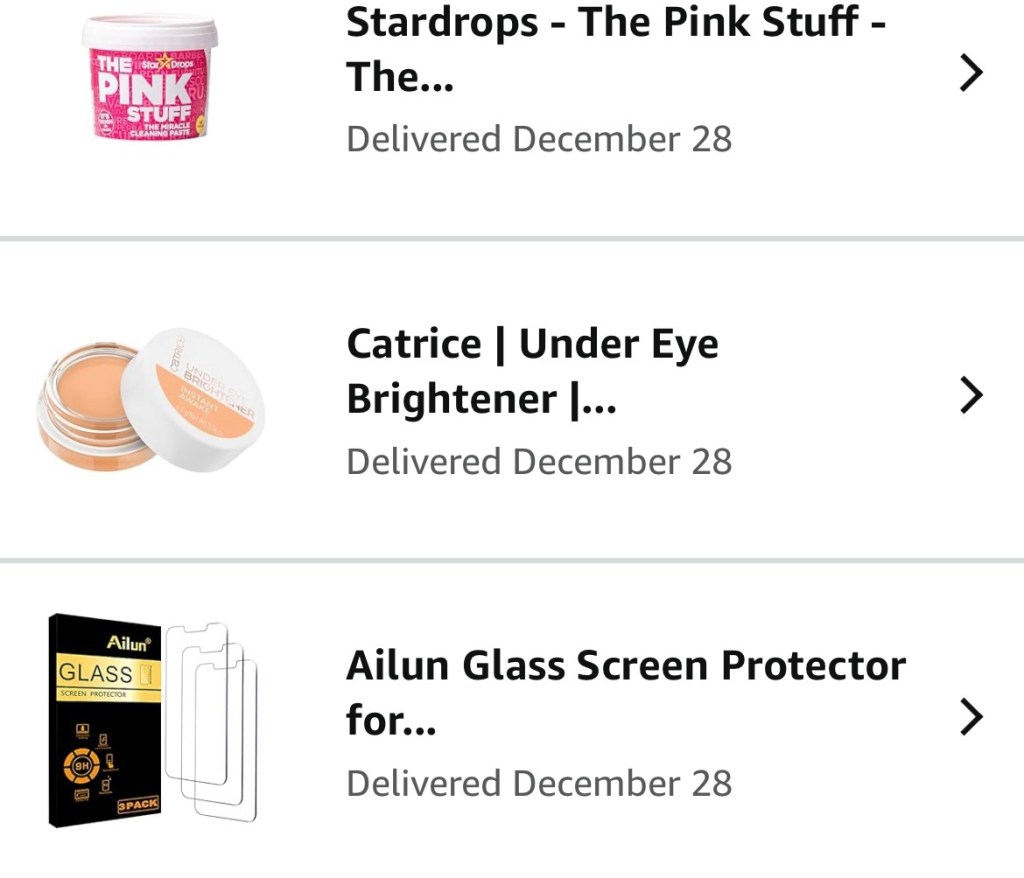Click the chevron for Ailun Glass order
1024x878 pixels.
pos(970,717)
